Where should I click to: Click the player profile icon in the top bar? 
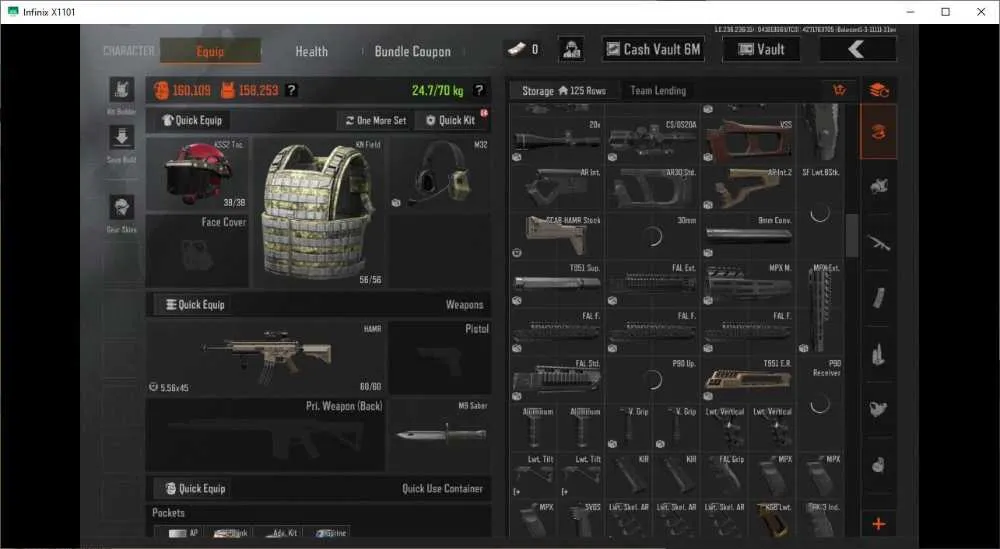tap(571, 49)
